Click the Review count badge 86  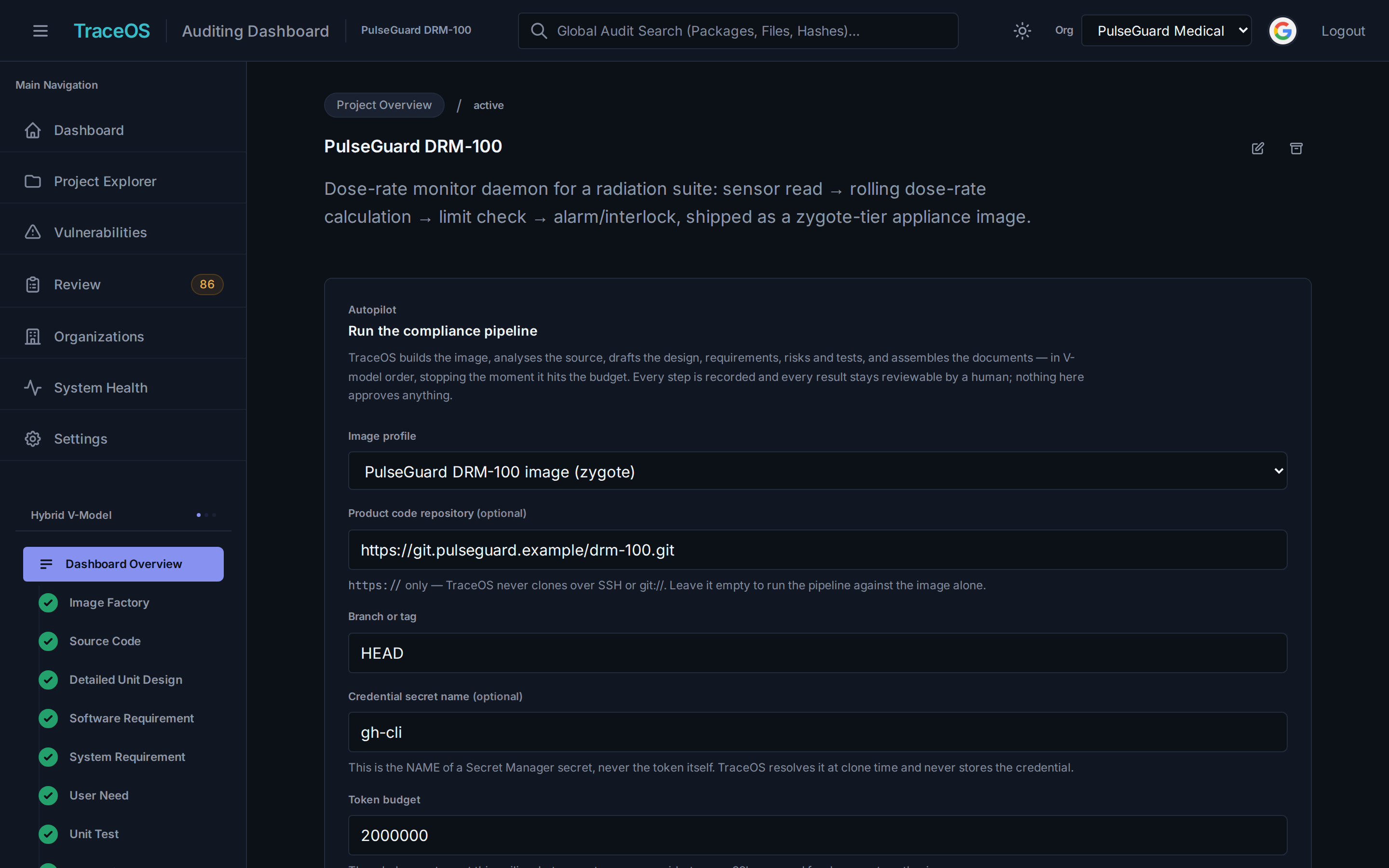click(x=207, y=284)
